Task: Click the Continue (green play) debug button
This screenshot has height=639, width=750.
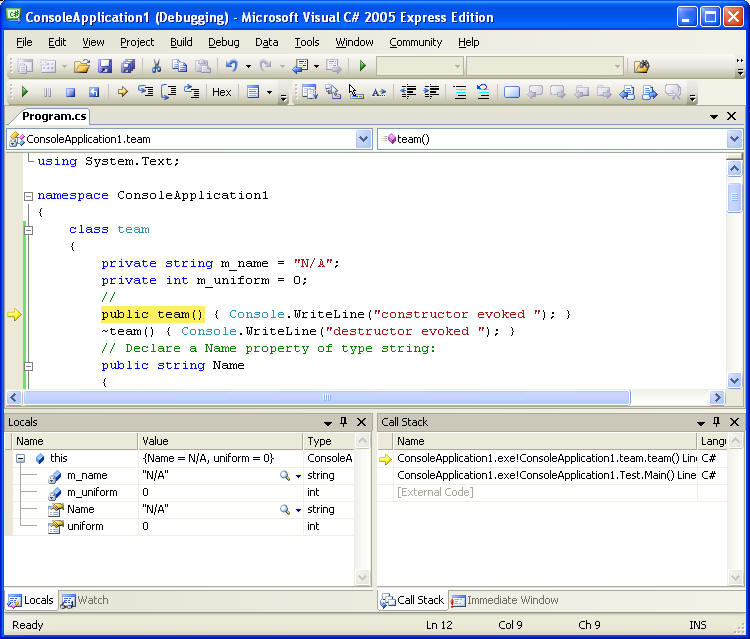Action: point(25,92)
